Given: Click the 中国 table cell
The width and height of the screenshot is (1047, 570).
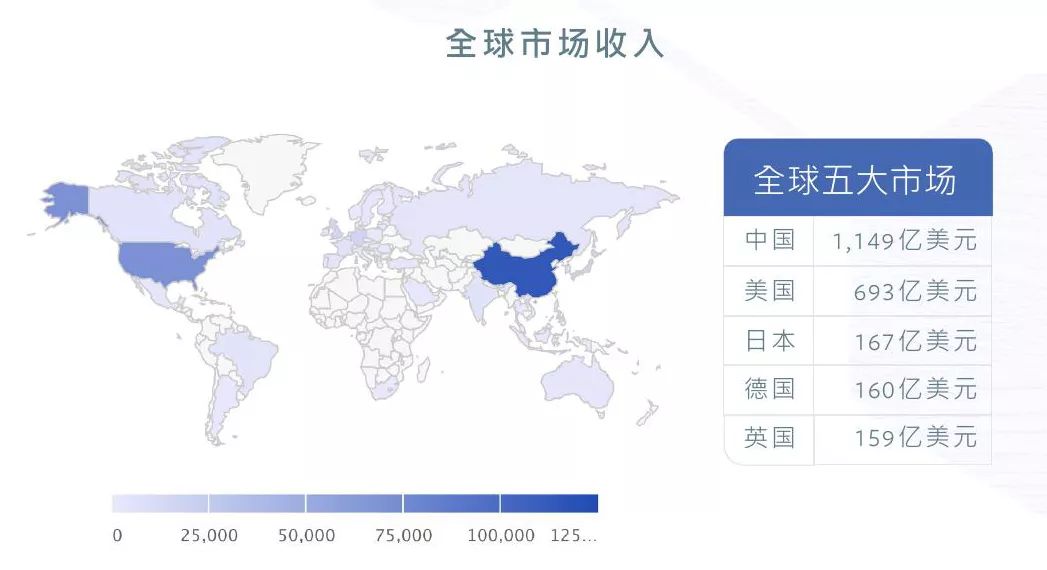Looking at the screenshot, I should (x=769, y=240).
